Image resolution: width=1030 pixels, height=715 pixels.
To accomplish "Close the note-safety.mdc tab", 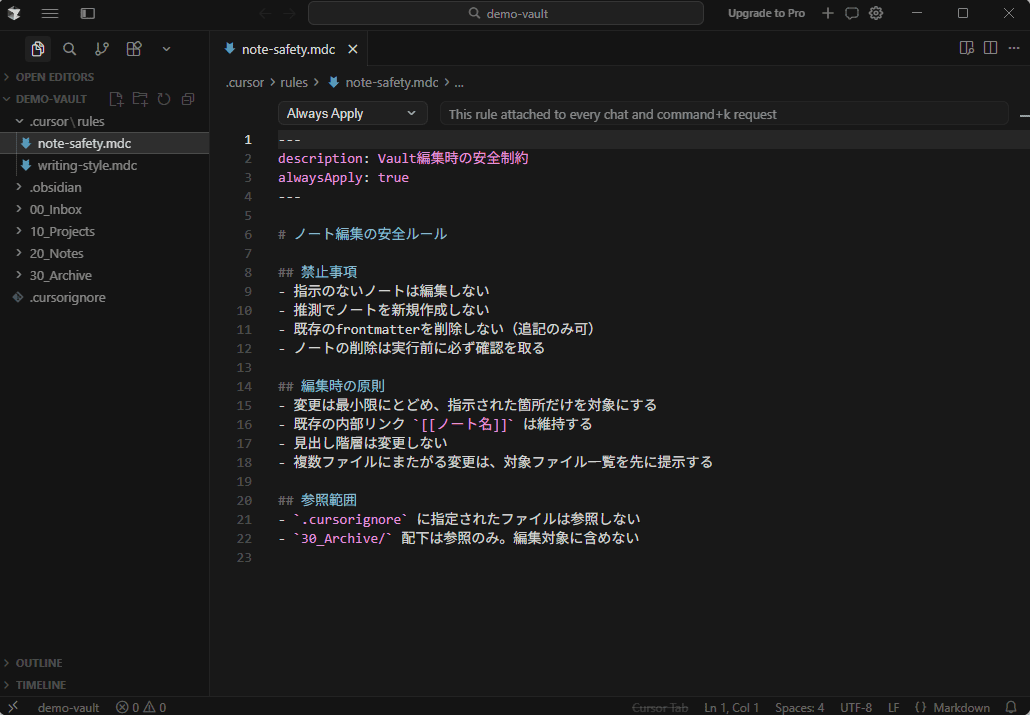I will click(353, 49).
